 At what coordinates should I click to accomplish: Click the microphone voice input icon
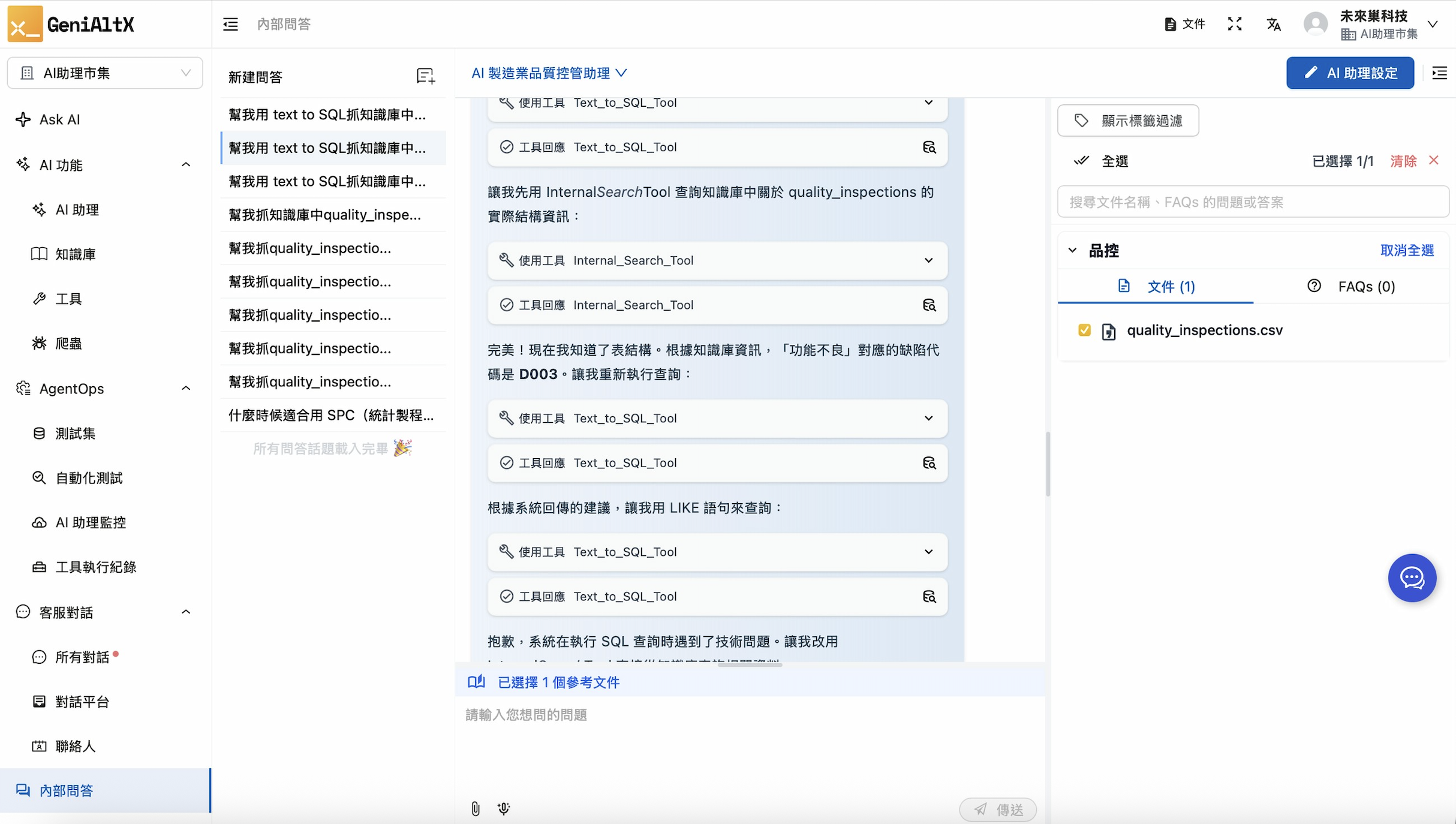tap(504, 808)
